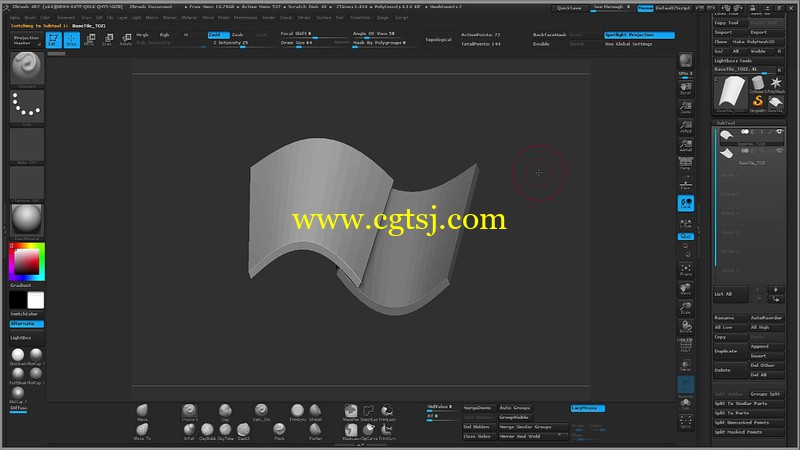Choose the Pinch brush
This screenshot has width=800, height=450.
tap(279, 431)
